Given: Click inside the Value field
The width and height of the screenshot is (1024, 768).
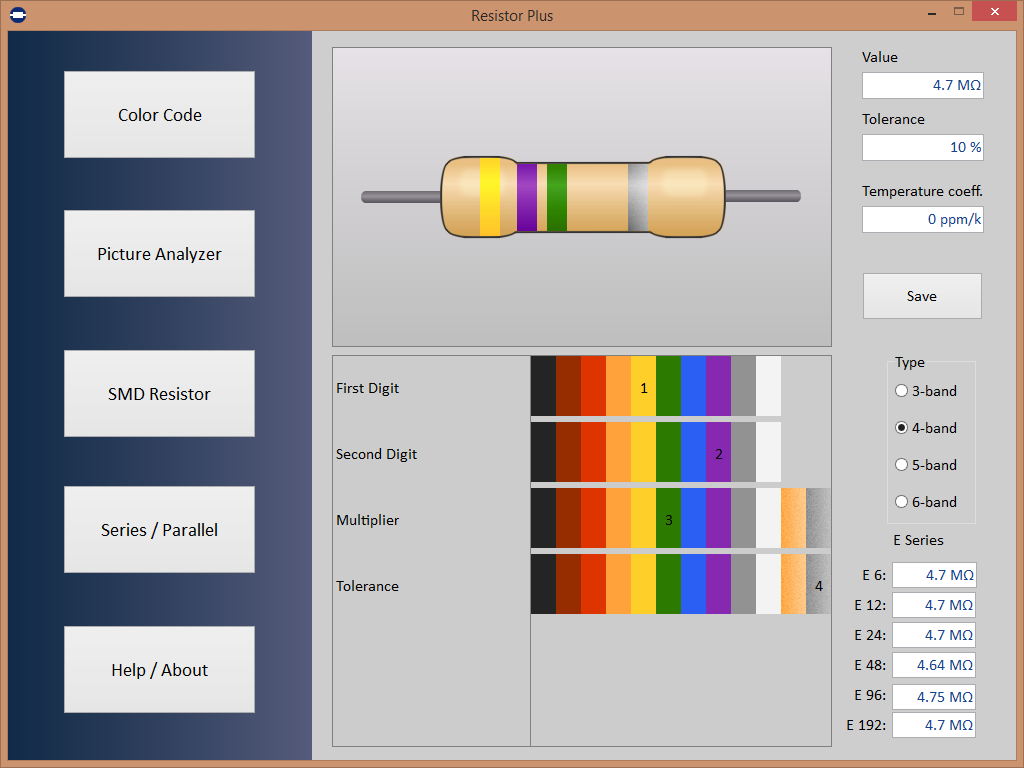Looking at the screenshot, I should pos(921,85).
